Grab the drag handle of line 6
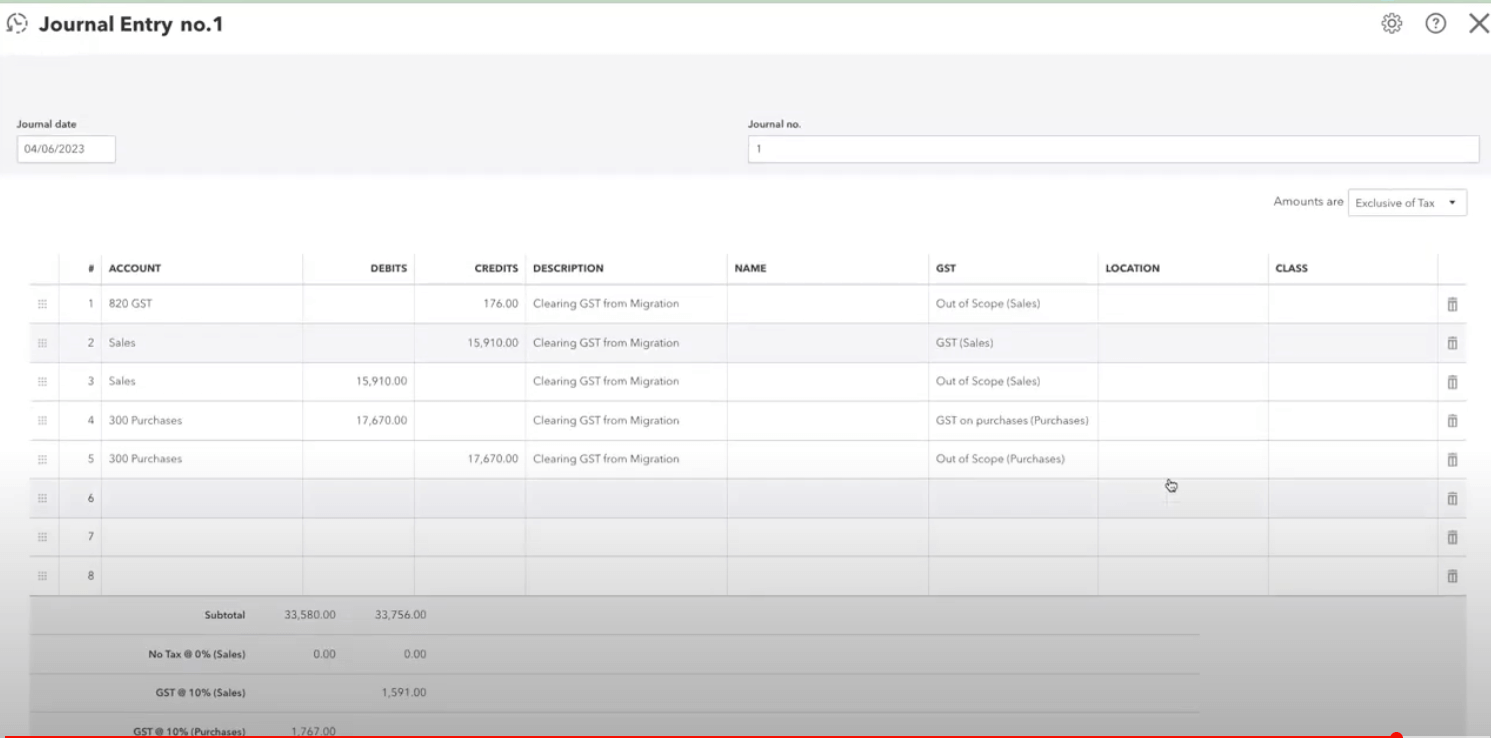Screen dimensions: 1491x738 42,498
